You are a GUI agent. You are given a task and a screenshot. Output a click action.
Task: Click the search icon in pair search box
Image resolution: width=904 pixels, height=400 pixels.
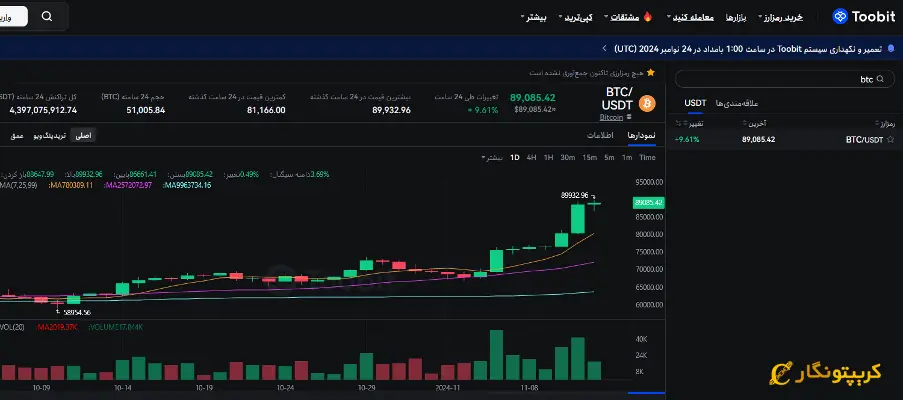tap(880, 80)
